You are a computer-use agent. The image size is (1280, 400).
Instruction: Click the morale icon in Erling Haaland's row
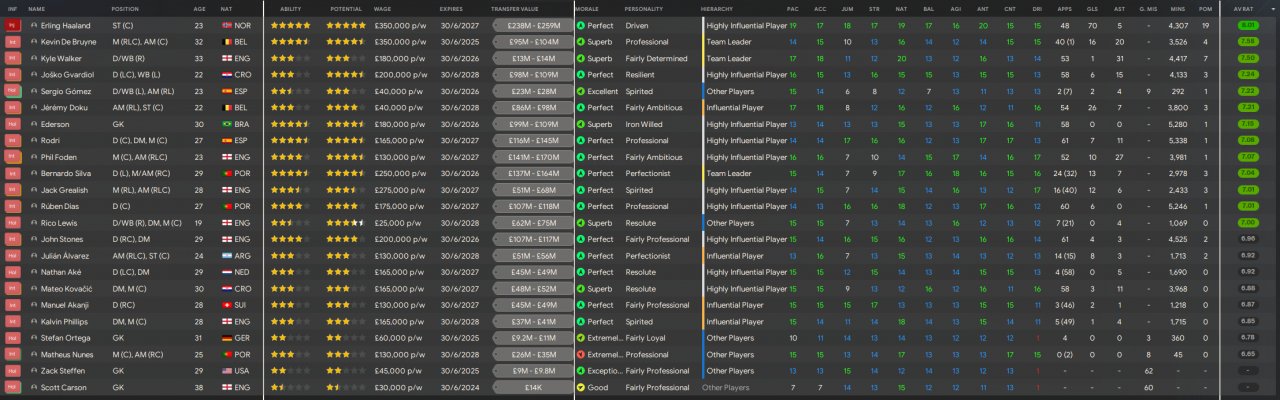click(581, 26)
